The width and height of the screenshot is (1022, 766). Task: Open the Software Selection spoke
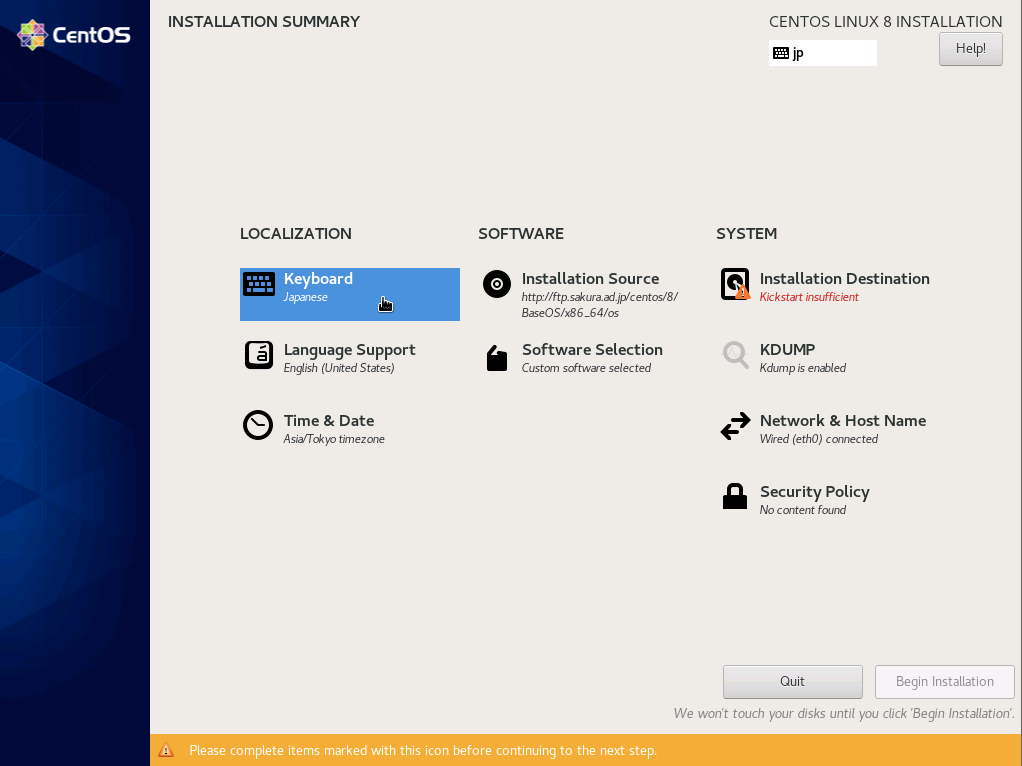pyautogui.click(x=592, y=350)
